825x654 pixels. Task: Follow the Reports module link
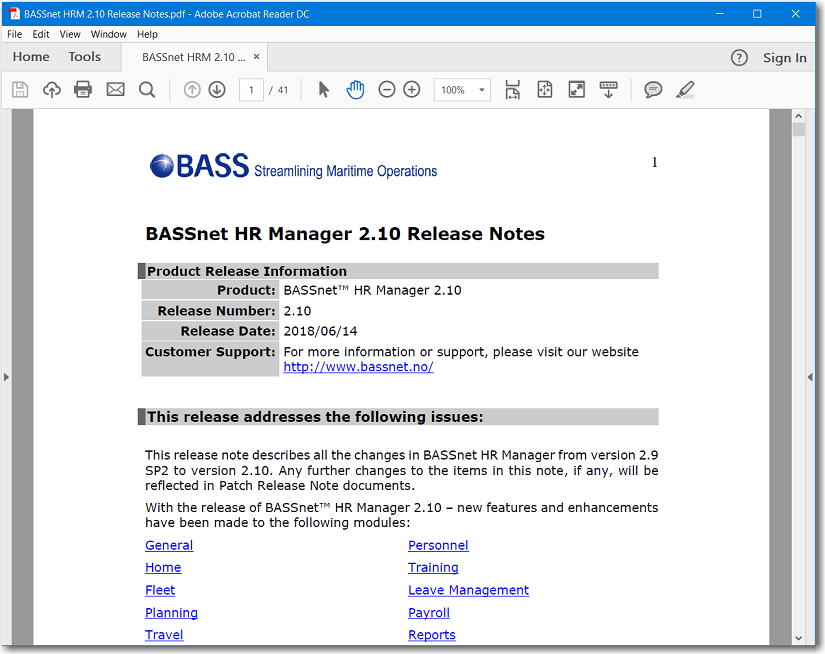(432, 635)
